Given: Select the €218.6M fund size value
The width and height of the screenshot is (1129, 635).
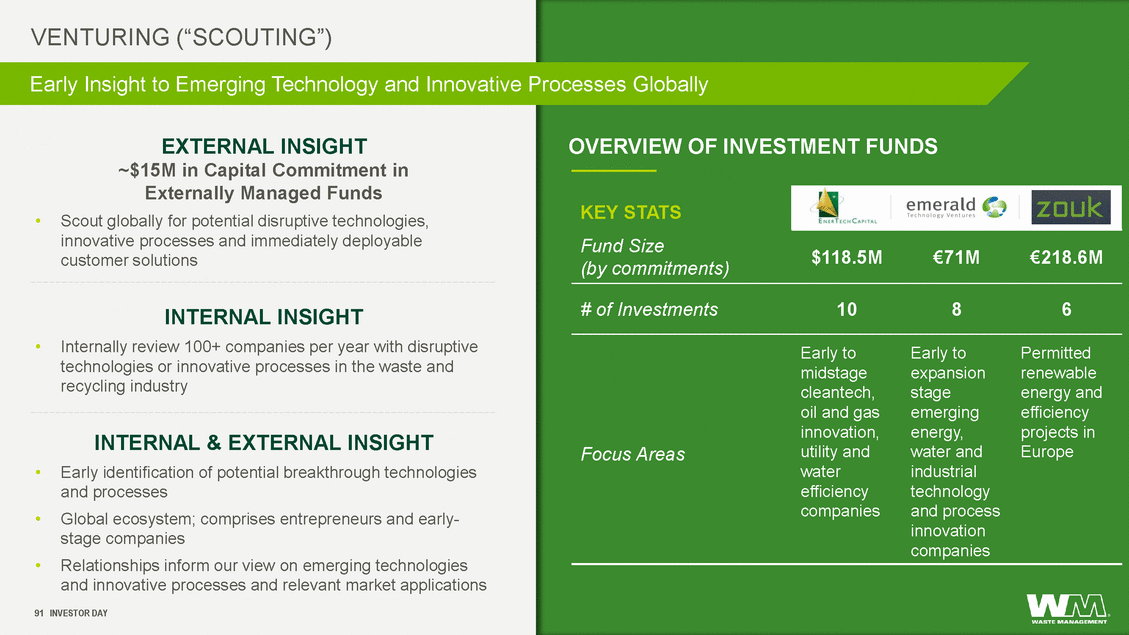Looking at the screenshot, I should click(1066, 258).
